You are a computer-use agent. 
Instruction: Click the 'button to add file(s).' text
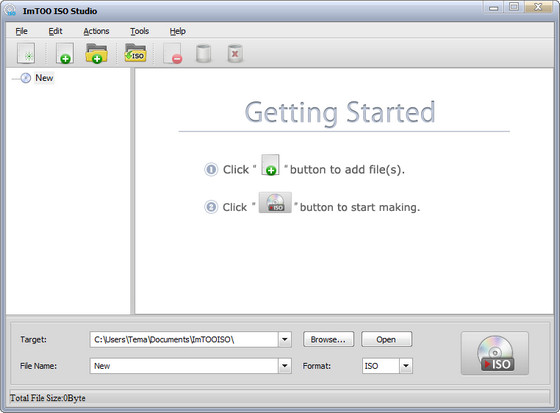(347, 170)
